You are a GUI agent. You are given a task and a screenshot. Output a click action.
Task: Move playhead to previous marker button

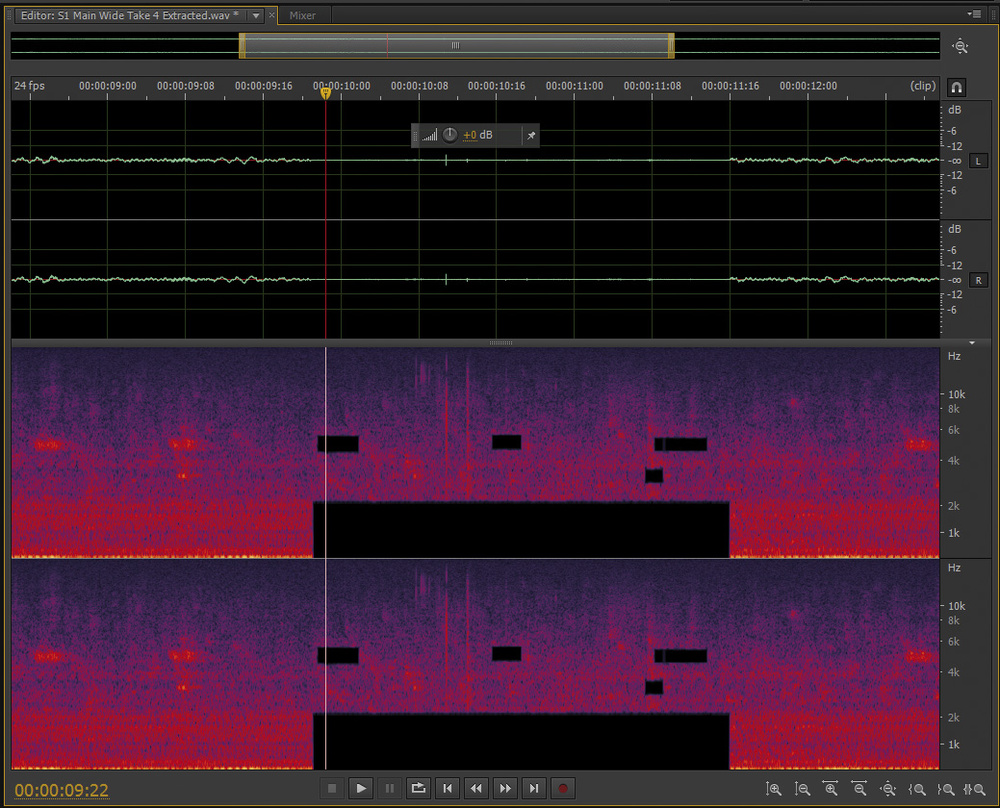(447, 789)
